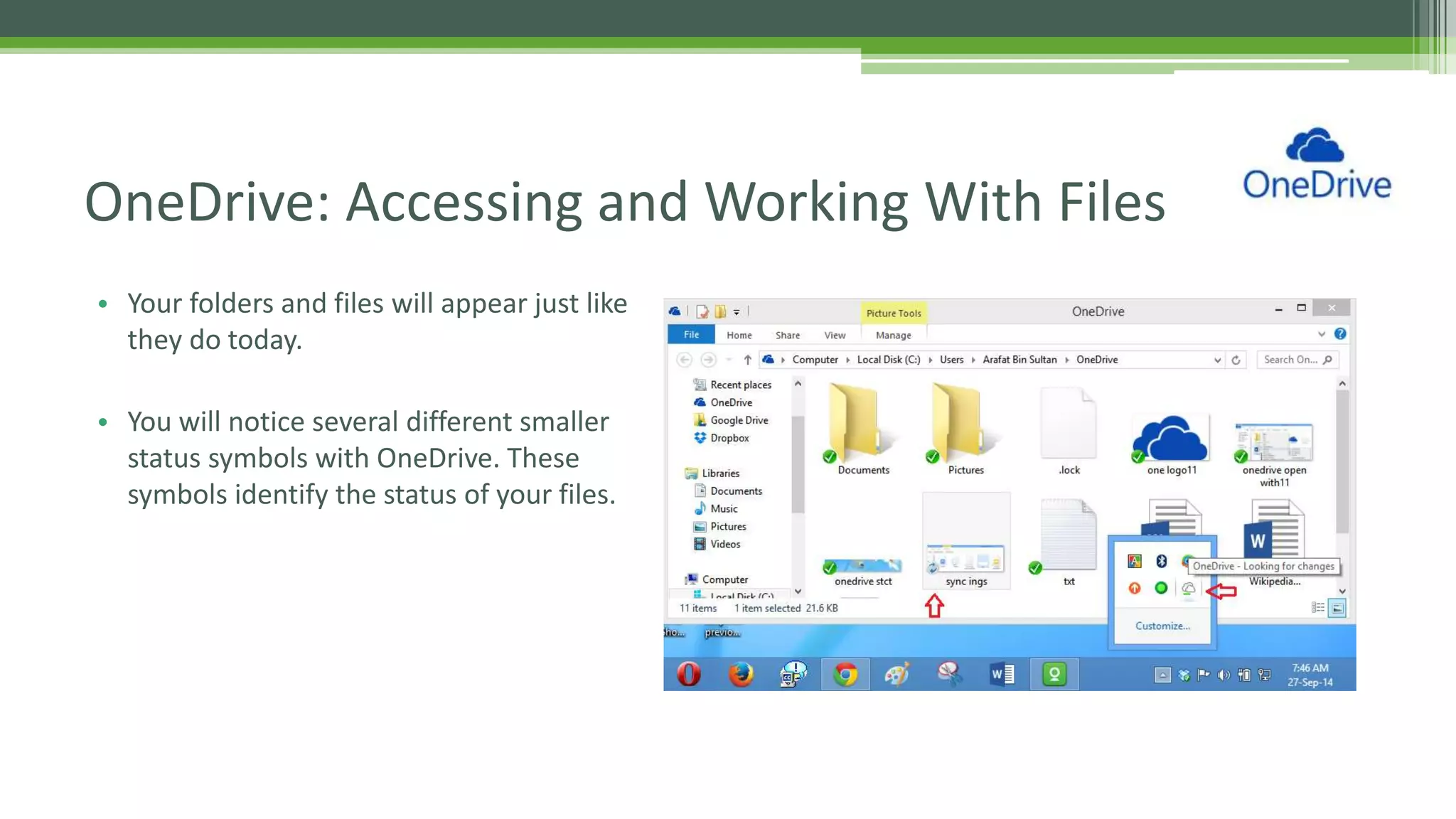
Task: Click the Search OneDrive input box
Action: coord(1290,360)
